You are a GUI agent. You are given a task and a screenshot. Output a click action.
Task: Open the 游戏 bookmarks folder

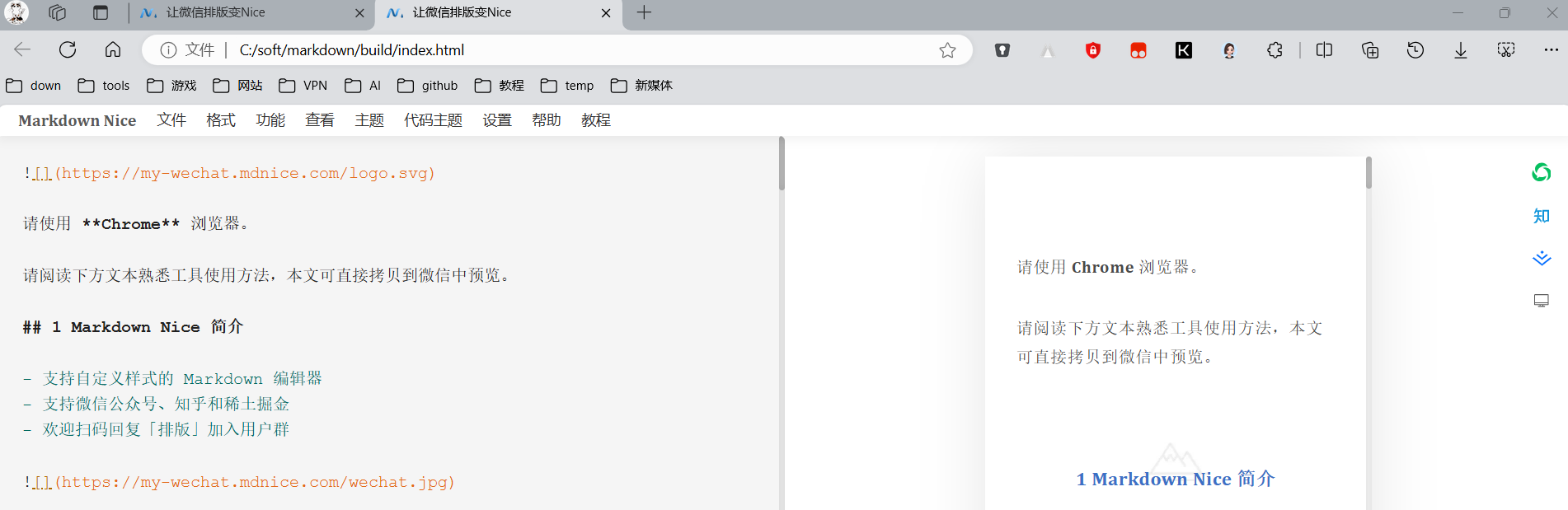click(x=171, y=86)
